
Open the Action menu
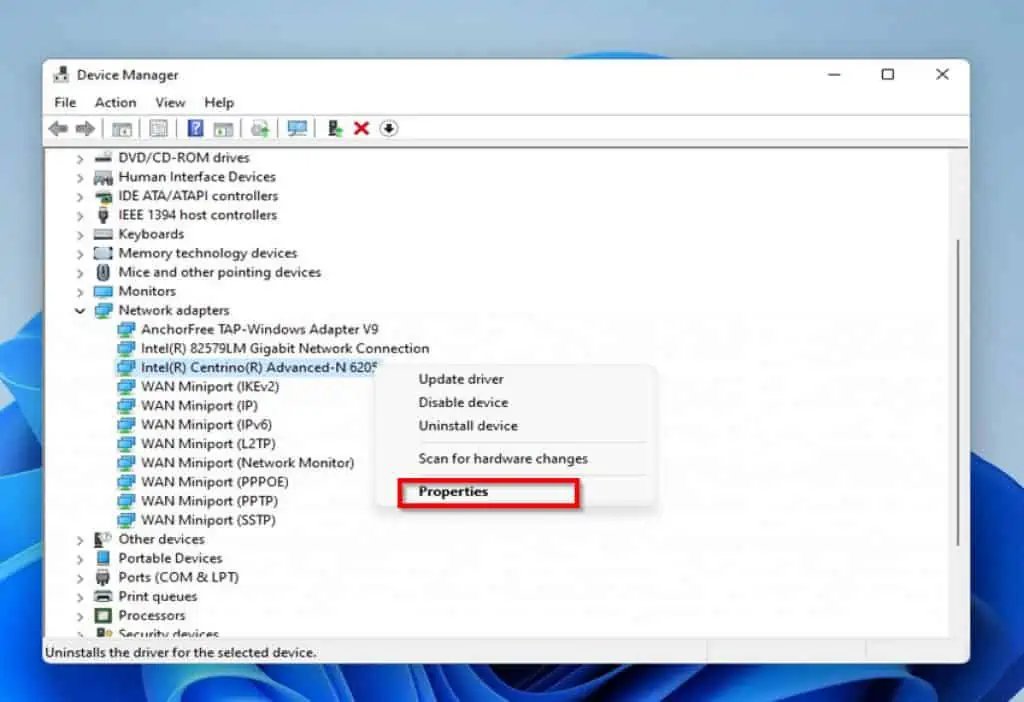[115, 102]
